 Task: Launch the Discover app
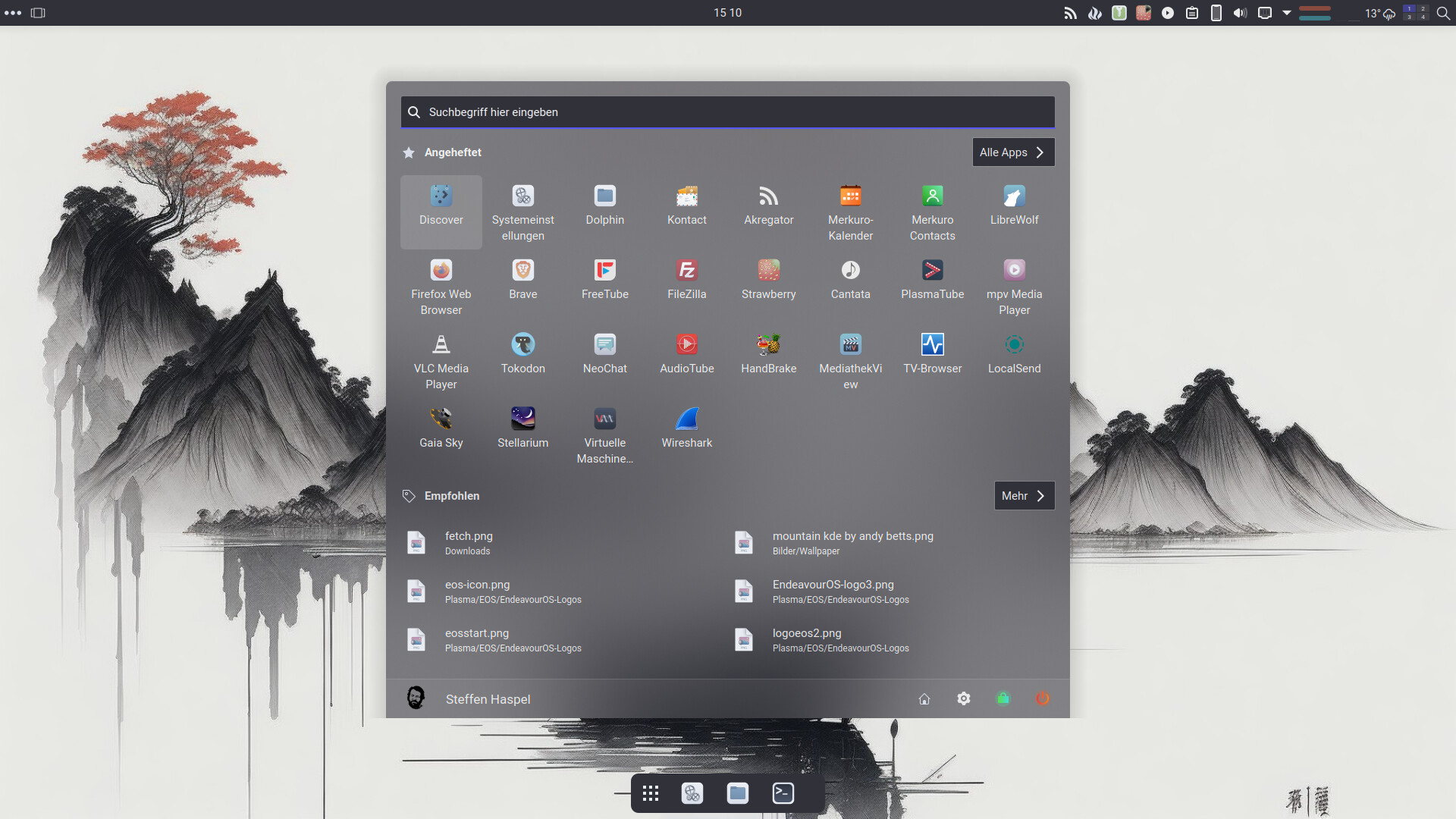click(441, 206)
